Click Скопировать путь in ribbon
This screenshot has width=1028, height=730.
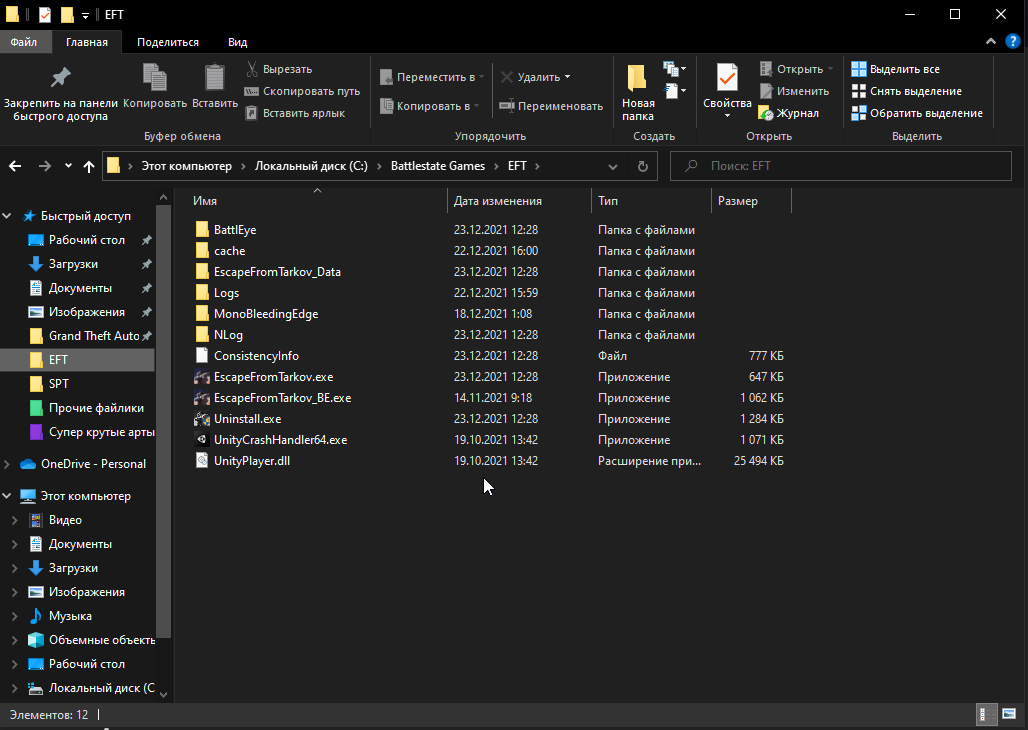[x=303, y=91]
